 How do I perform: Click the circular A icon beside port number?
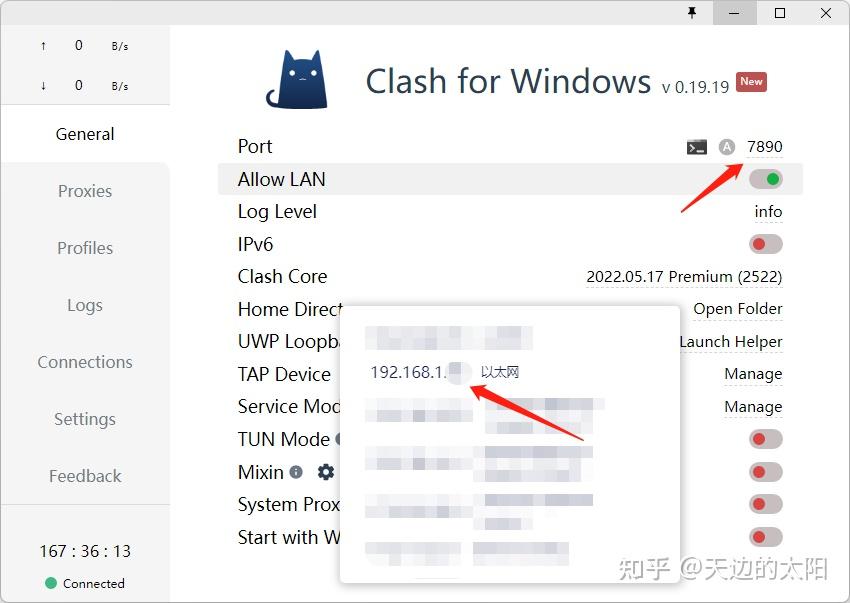click(726, 146)
